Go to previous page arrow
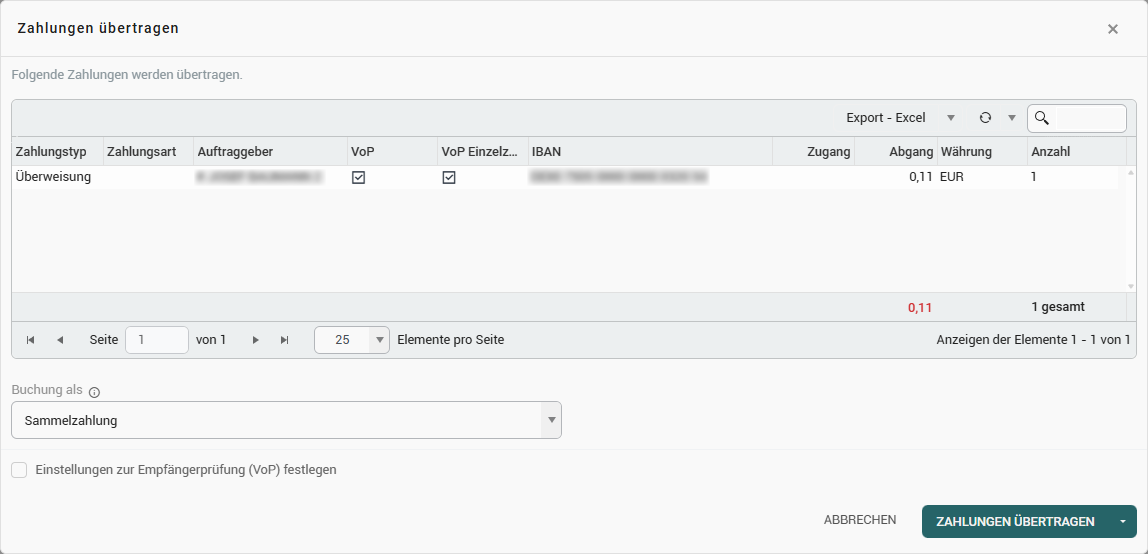Image resolution: width=1148 pixels, height=554 pixels. pos(60,340)
